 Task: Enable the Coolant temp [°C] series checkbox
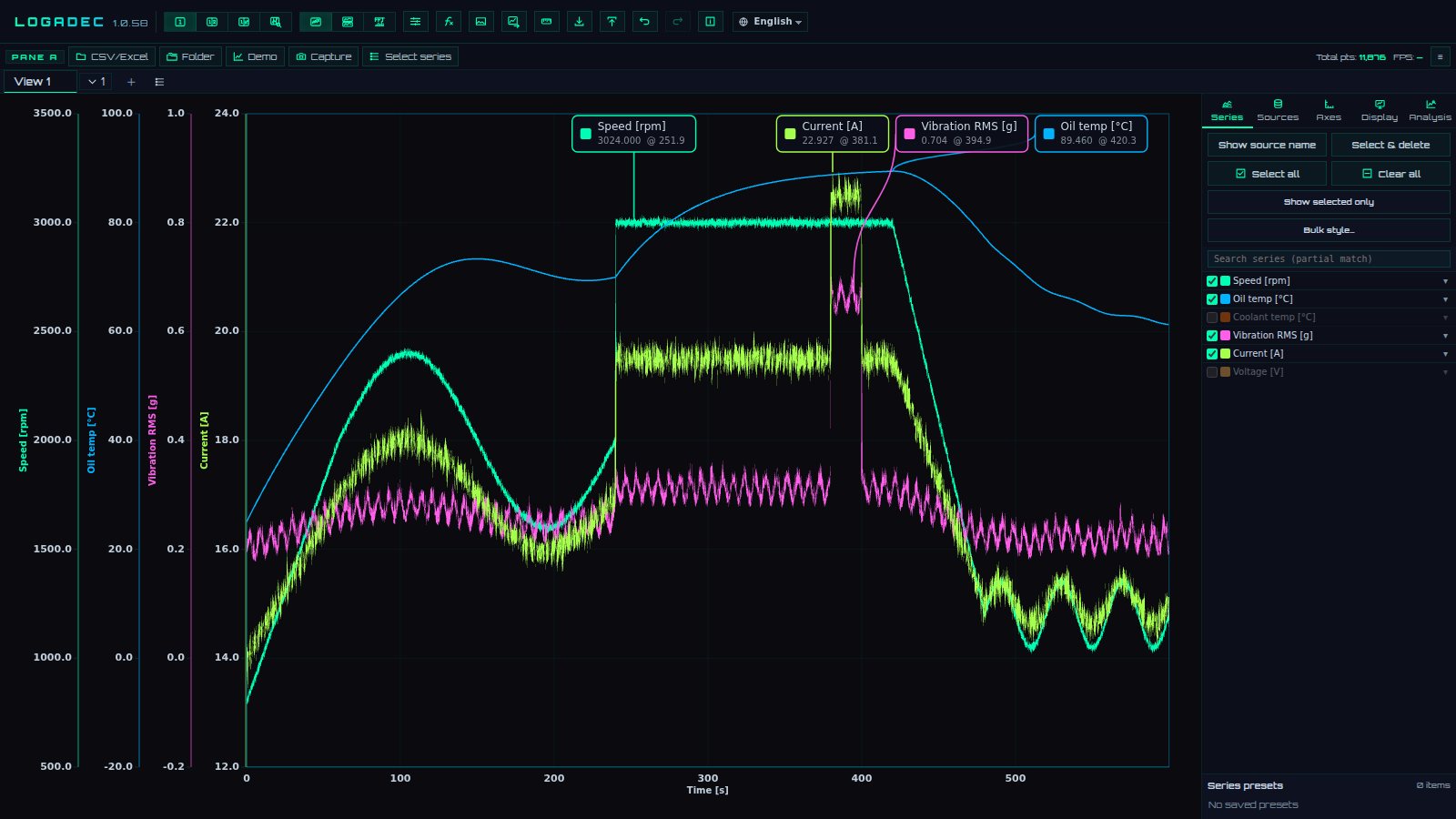[x=1212, y=318]
